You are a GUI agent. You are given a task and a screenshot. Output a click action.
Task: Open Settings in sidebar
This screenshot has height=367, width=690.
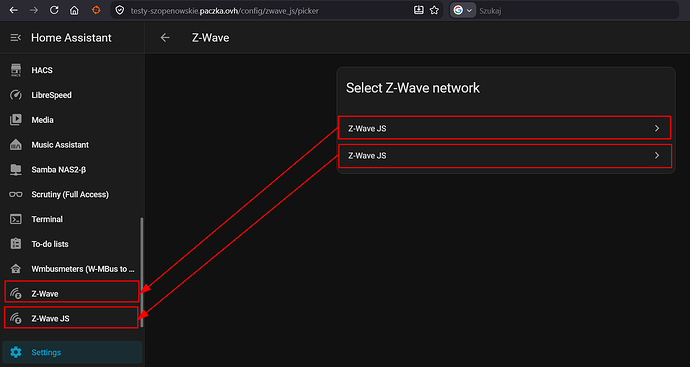point(72,352)
